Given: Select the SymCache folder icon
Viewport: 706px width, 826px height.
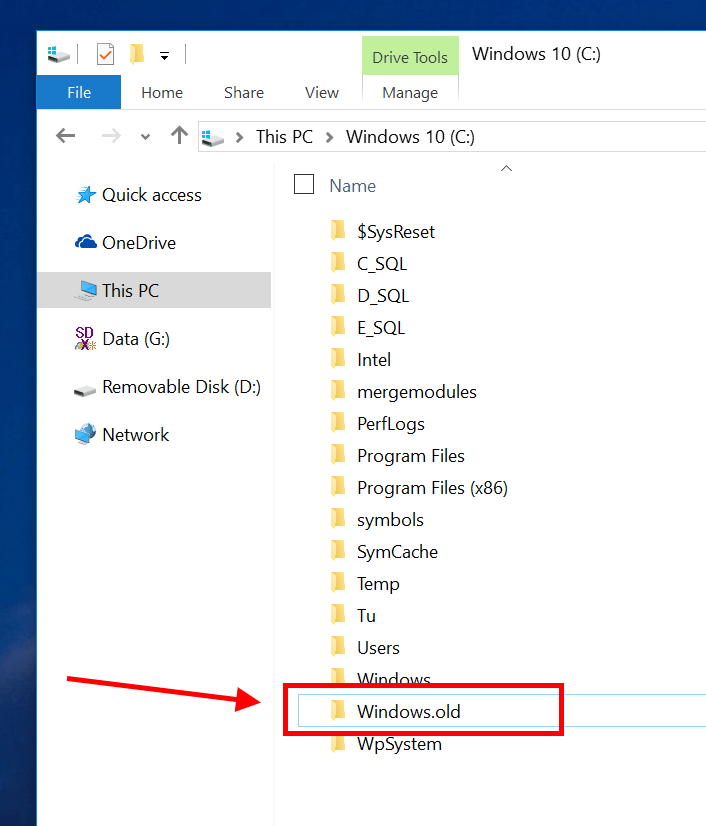Looking at the screenshot, I should pos(338,550).
